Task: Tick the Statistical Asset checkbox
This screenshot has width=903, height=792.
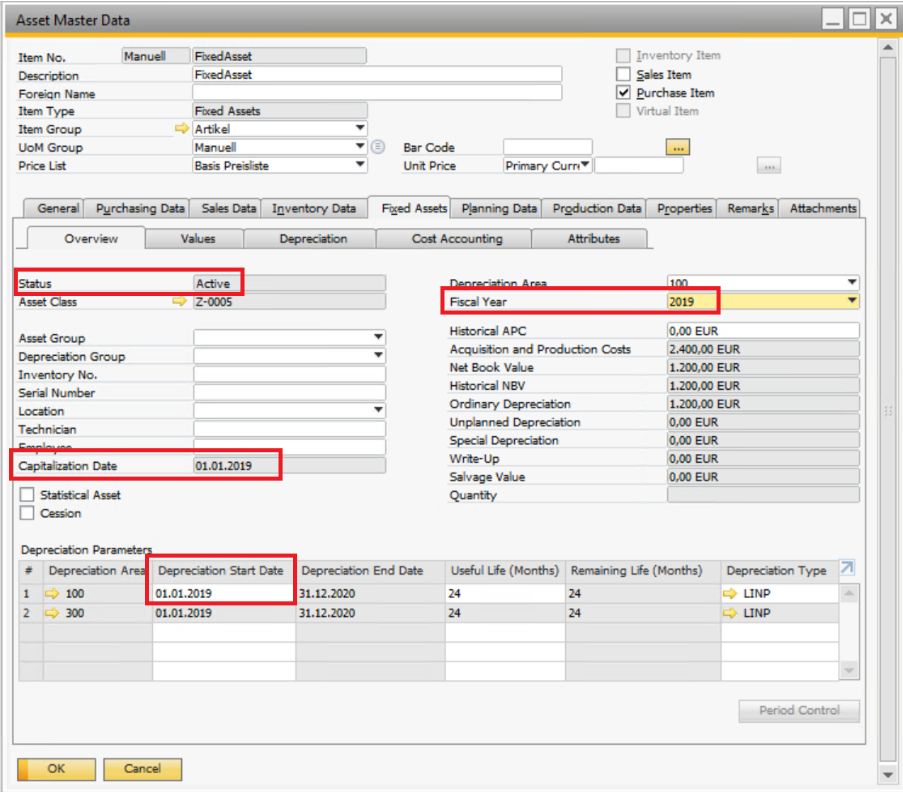Action: coord(27,495)
